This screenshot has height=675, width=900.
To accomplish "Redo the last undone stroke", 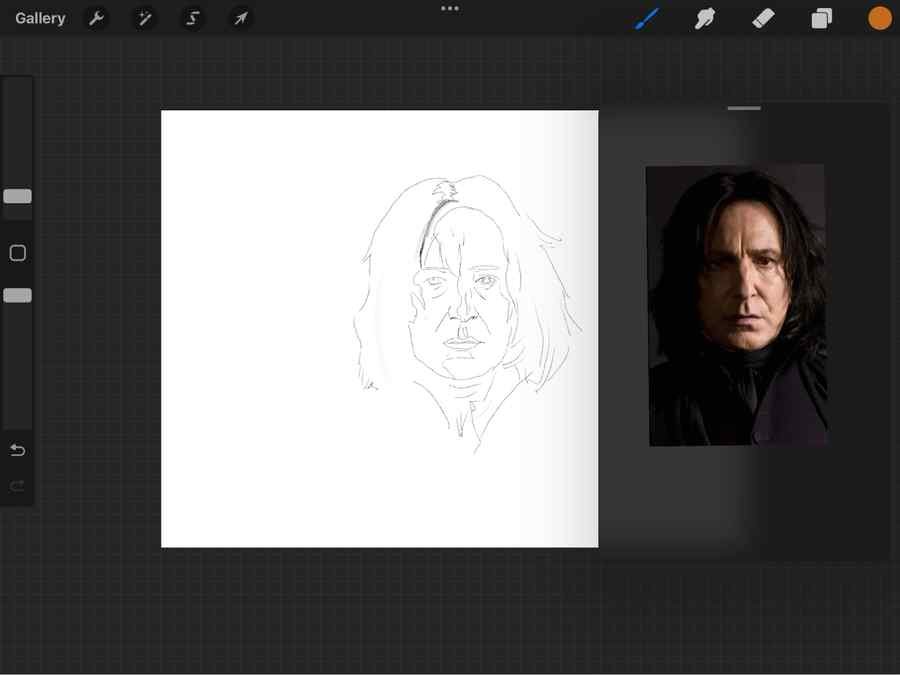I will tap(17, 487).
